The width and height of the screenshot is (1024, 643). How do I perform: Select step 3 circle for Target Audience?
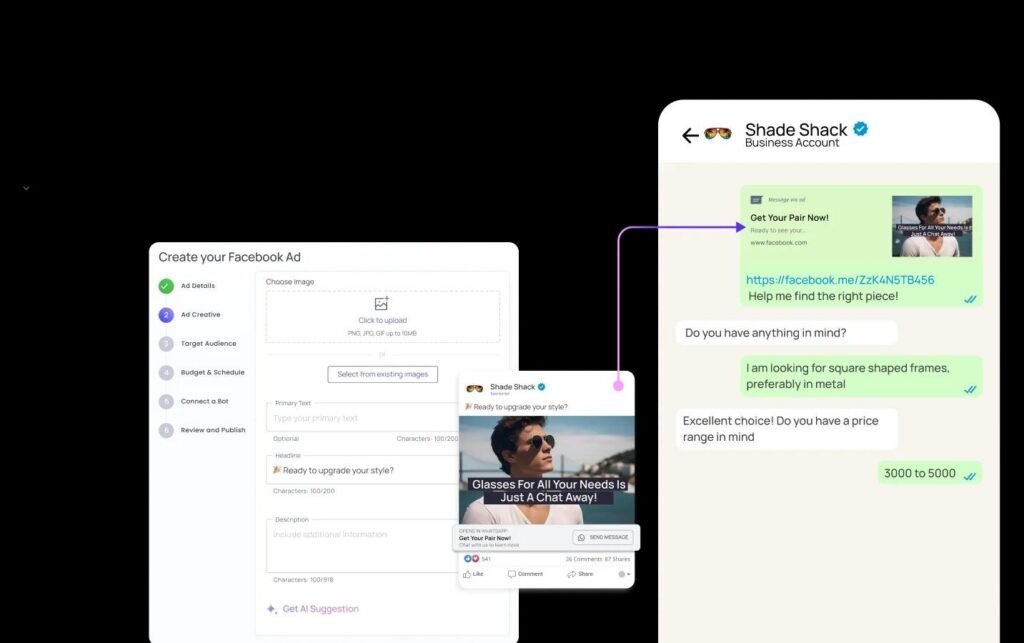coord(166,343)
